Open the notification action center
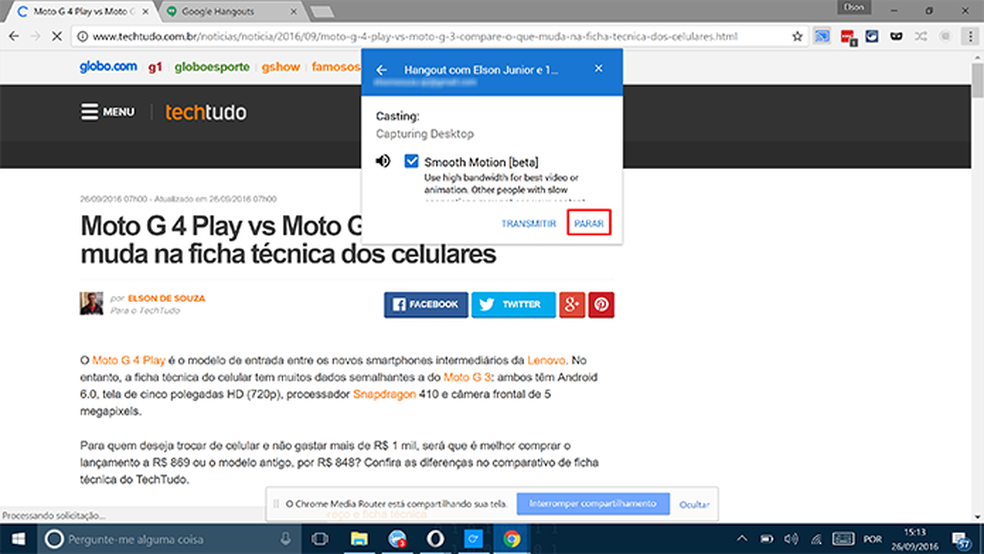The image size is (984, 554). pos(960,540)
